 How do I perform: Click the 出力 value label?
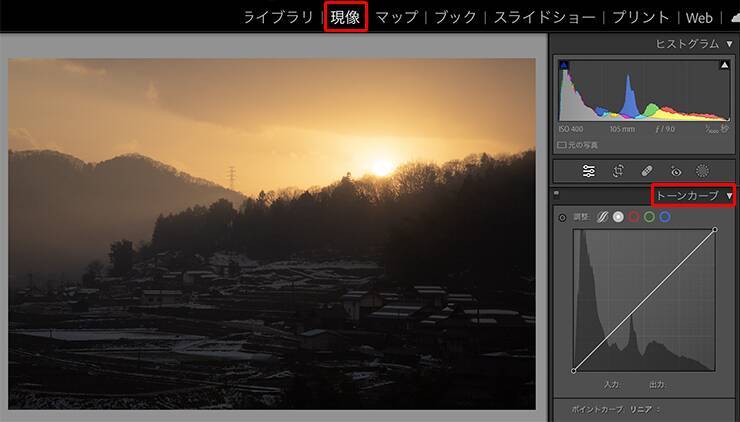pyautogui.click(x=657, y=385)
